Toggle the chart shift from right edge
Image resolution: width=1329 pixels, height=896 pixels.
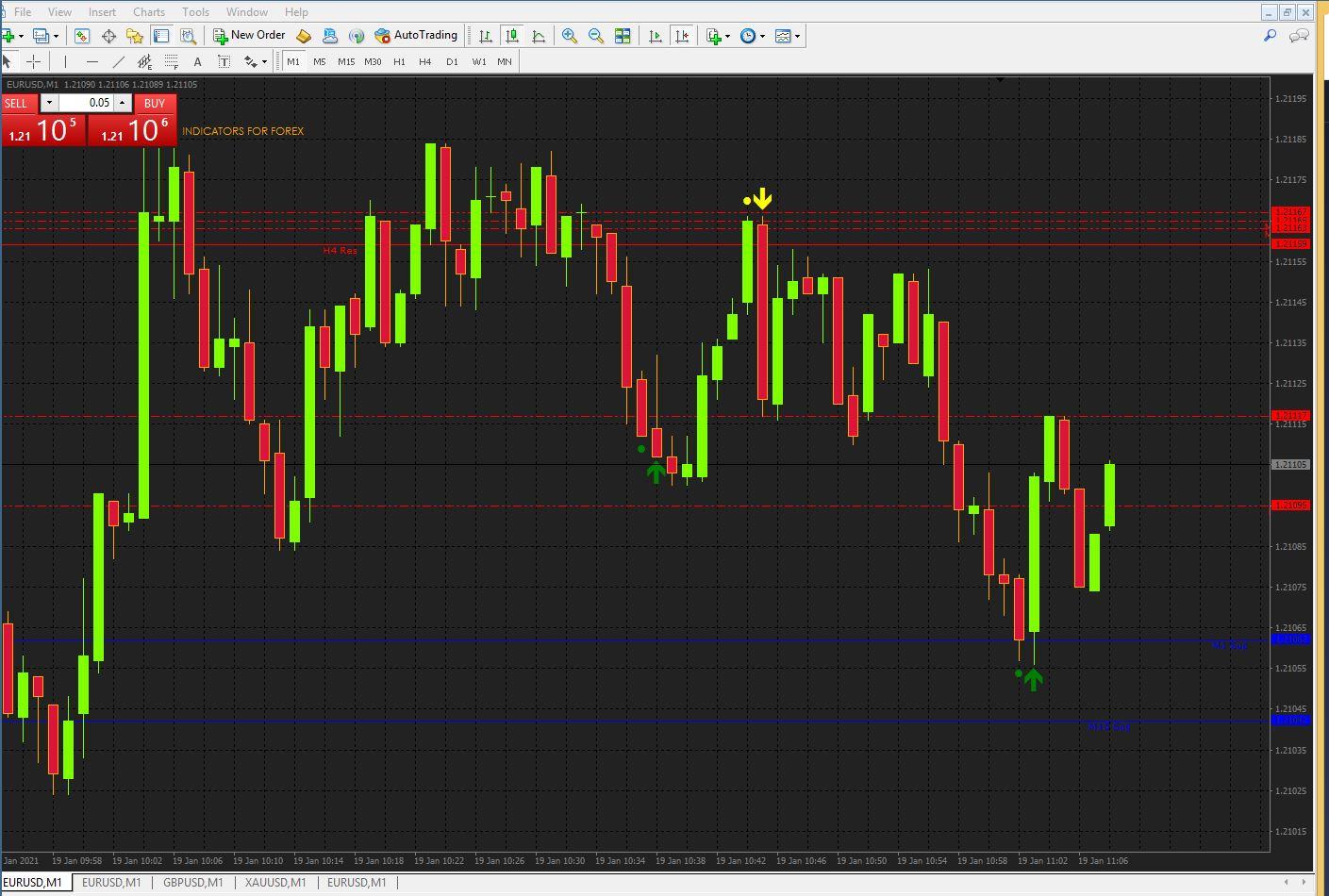click(x=682, y=36)
